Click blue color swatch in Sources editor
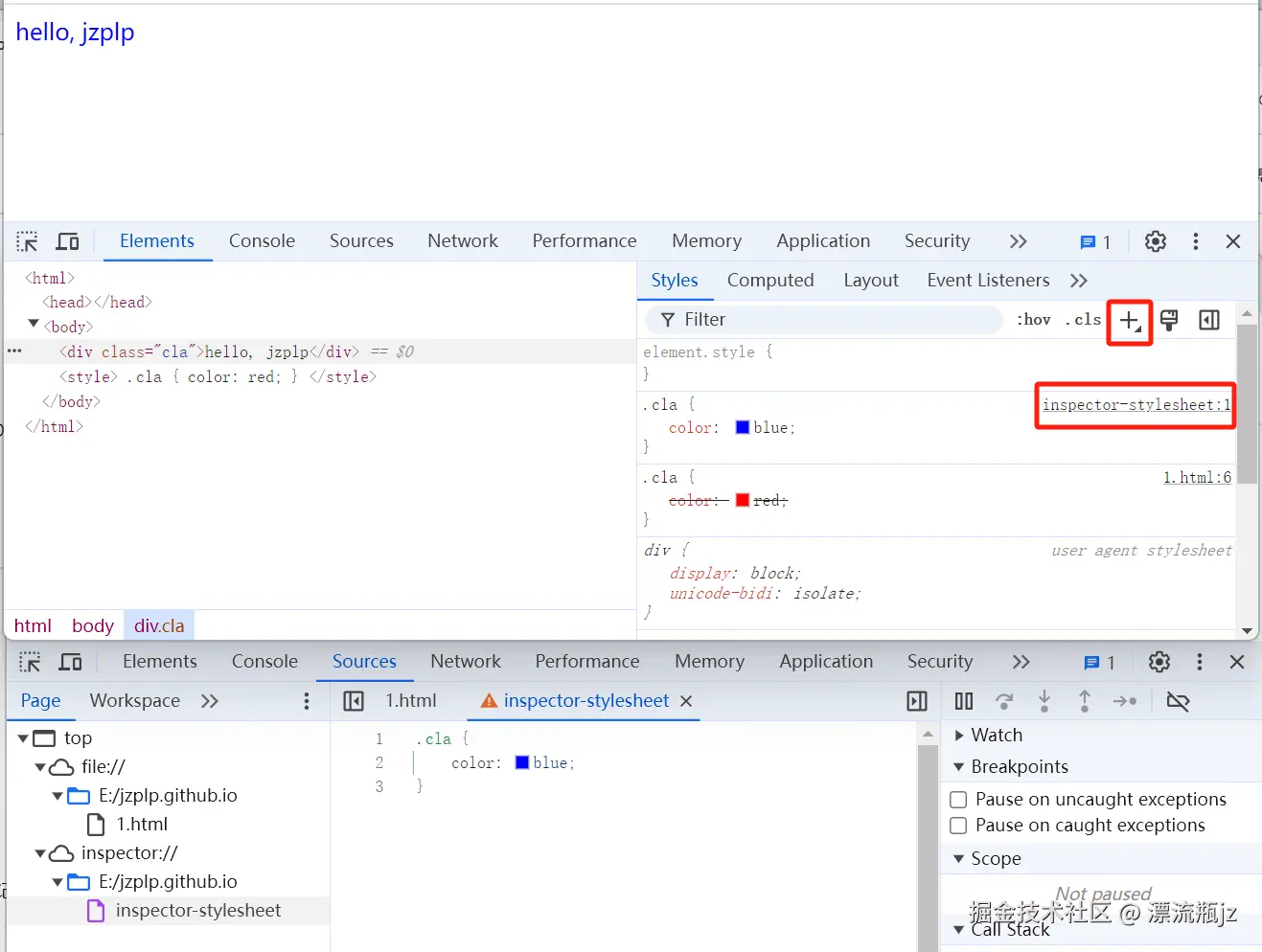Viewport: 1262px width, 952px height. (x=522, y=762)
